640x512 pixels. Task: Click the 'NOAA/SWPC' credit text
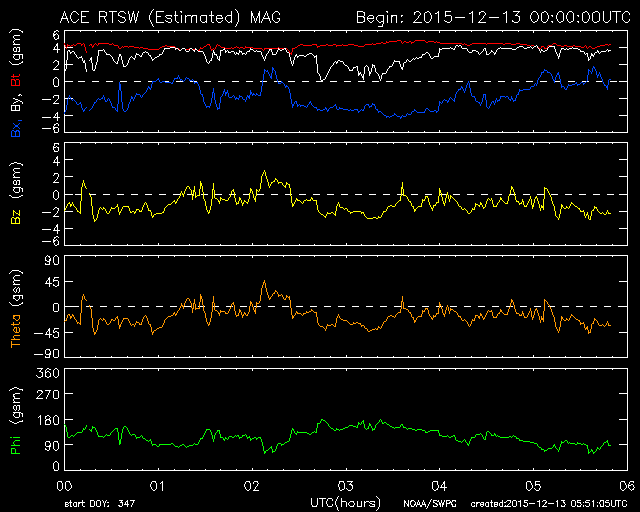click(x=429, y=504)
